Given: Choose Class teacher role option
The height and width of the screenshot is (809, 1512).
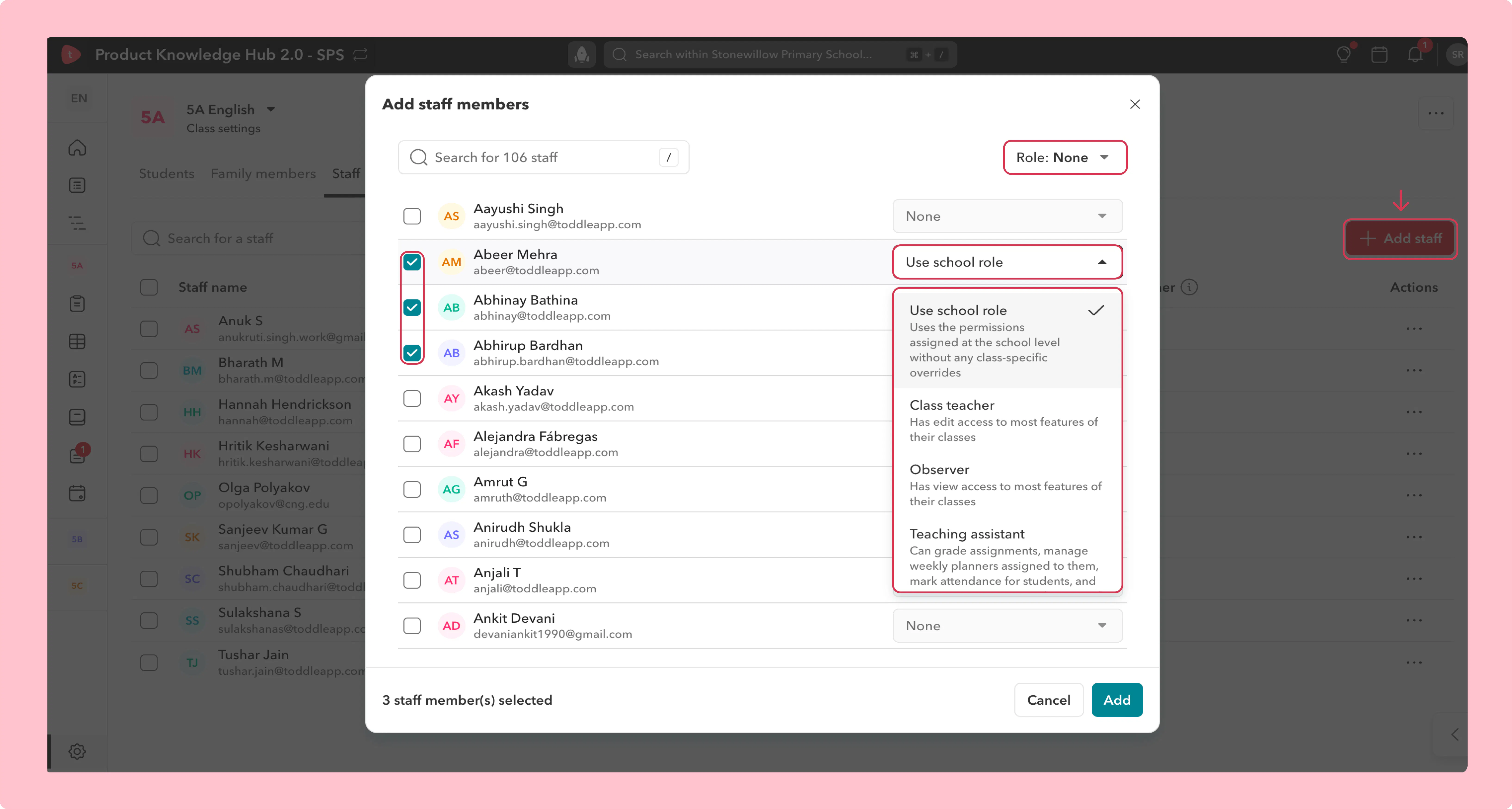Looking at the screenshot, I should 1007,420.
